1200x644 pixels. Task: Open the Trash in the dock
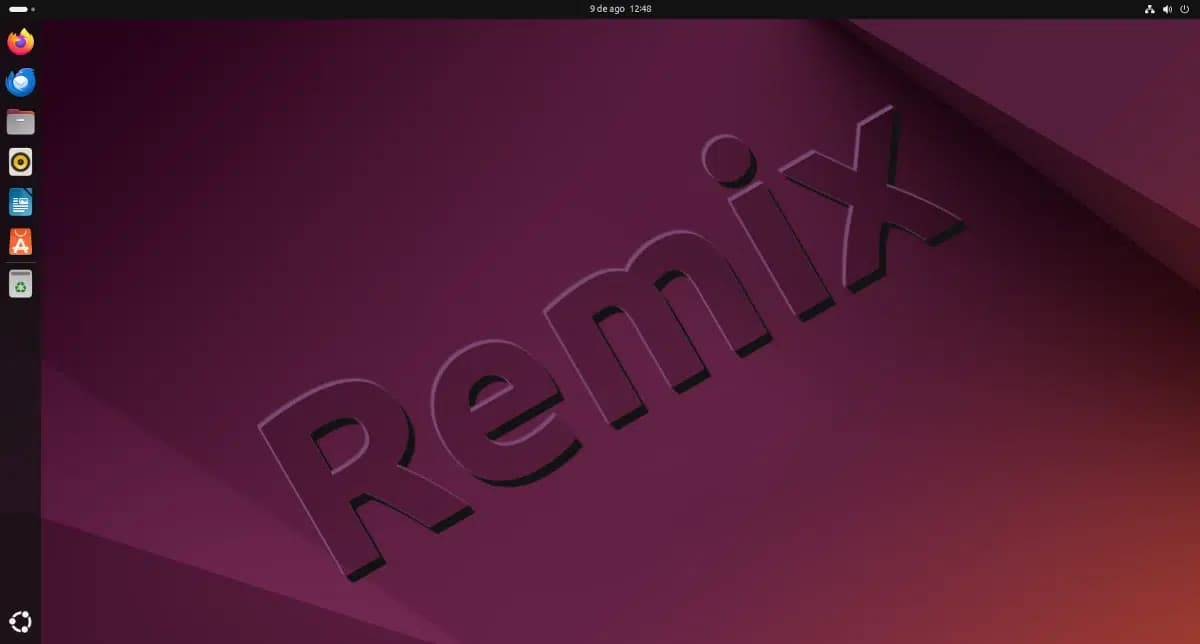point(20,284)
